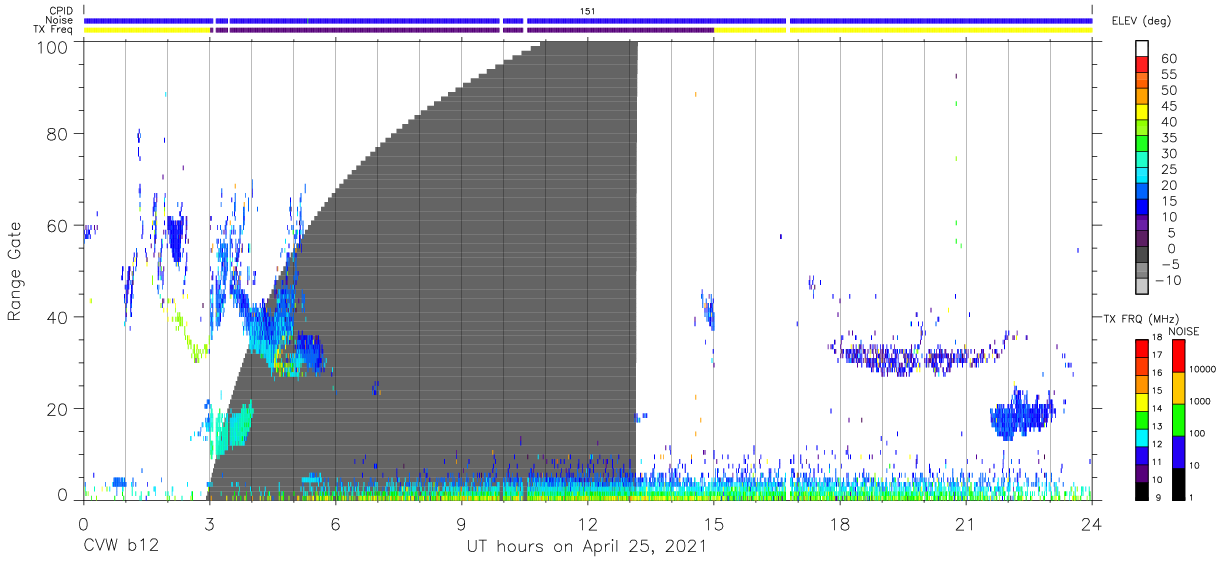Click the 'CVW b12' radar label
Viewport: 1228px width, 567px height.
tap(120, 547)
